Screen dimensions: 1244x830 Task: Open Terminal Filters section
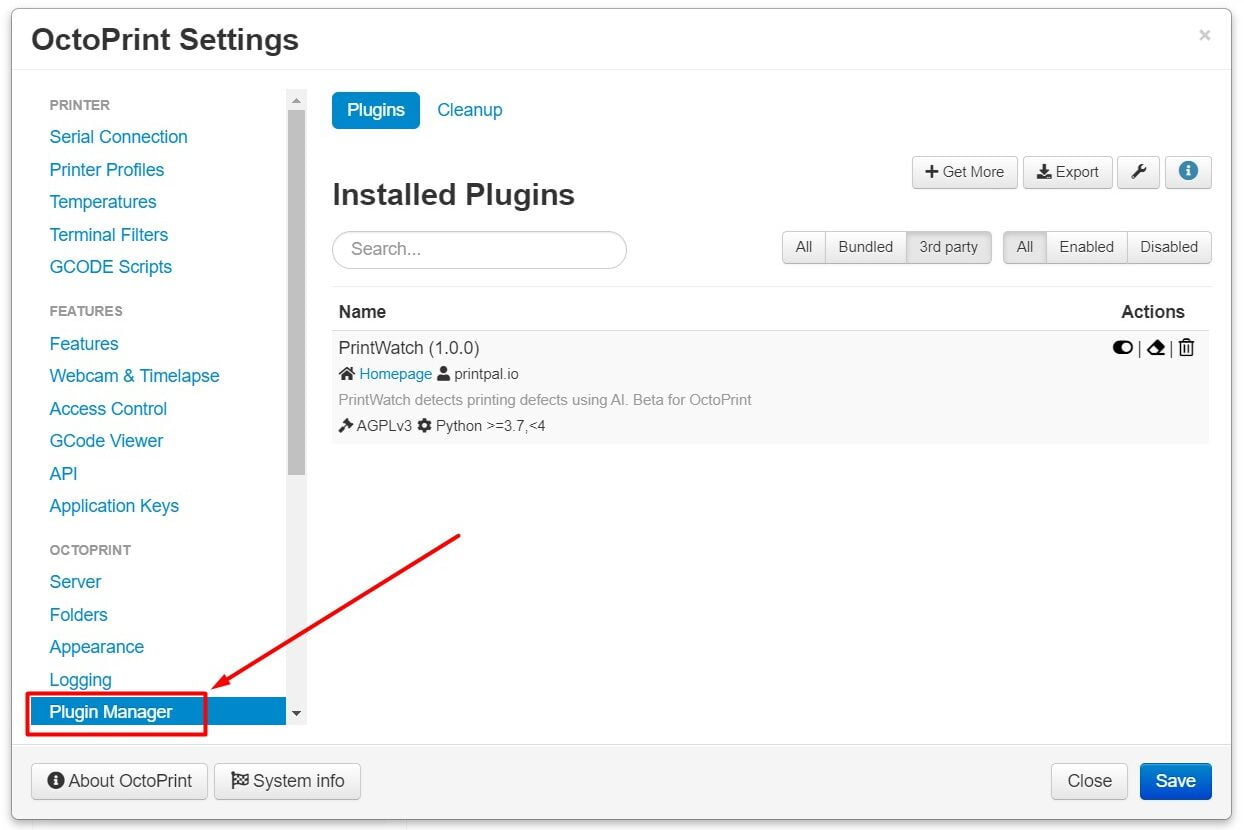pos(109,235)
